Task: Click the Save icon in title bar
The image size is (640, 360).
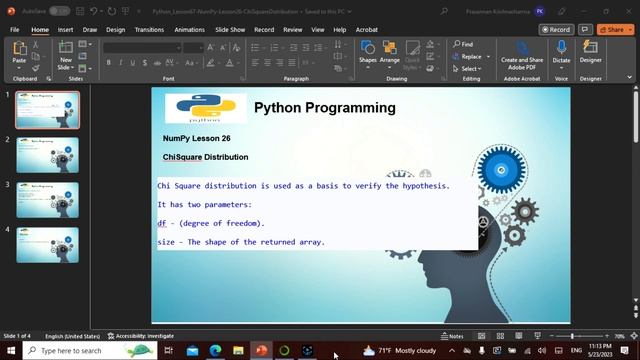Action: point(80,11)
